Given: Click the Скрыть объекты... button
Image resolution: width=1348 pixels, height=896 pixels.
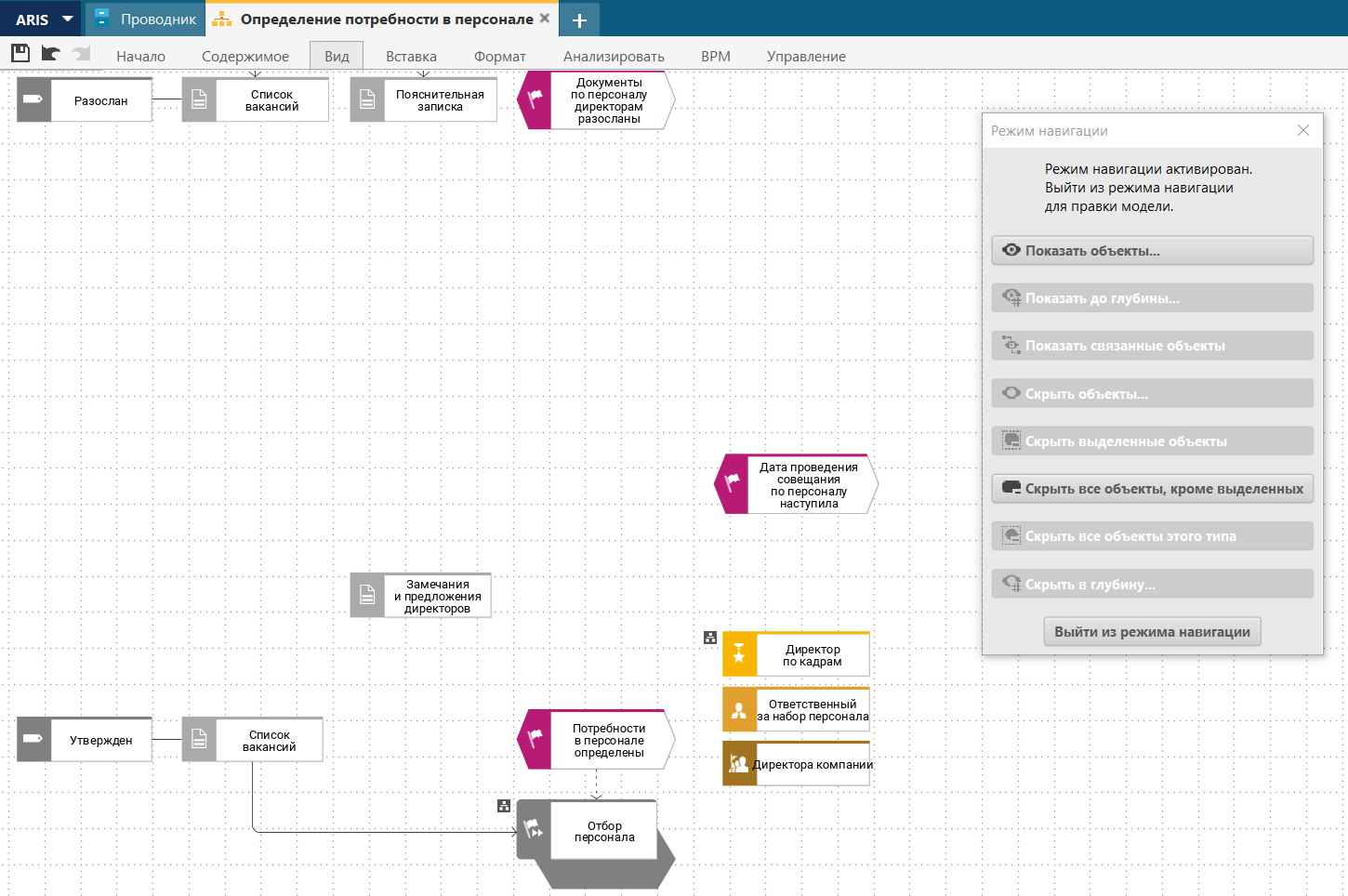Looking at the screenshot, I should pos(1153,393).
